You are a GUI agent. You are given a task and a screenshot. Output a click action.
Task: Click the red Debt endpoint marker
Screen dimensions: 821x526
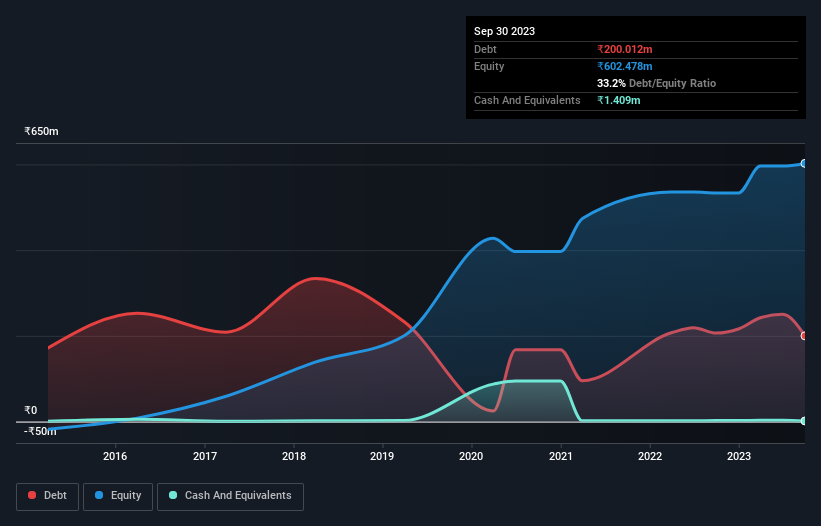click(804, 335)
